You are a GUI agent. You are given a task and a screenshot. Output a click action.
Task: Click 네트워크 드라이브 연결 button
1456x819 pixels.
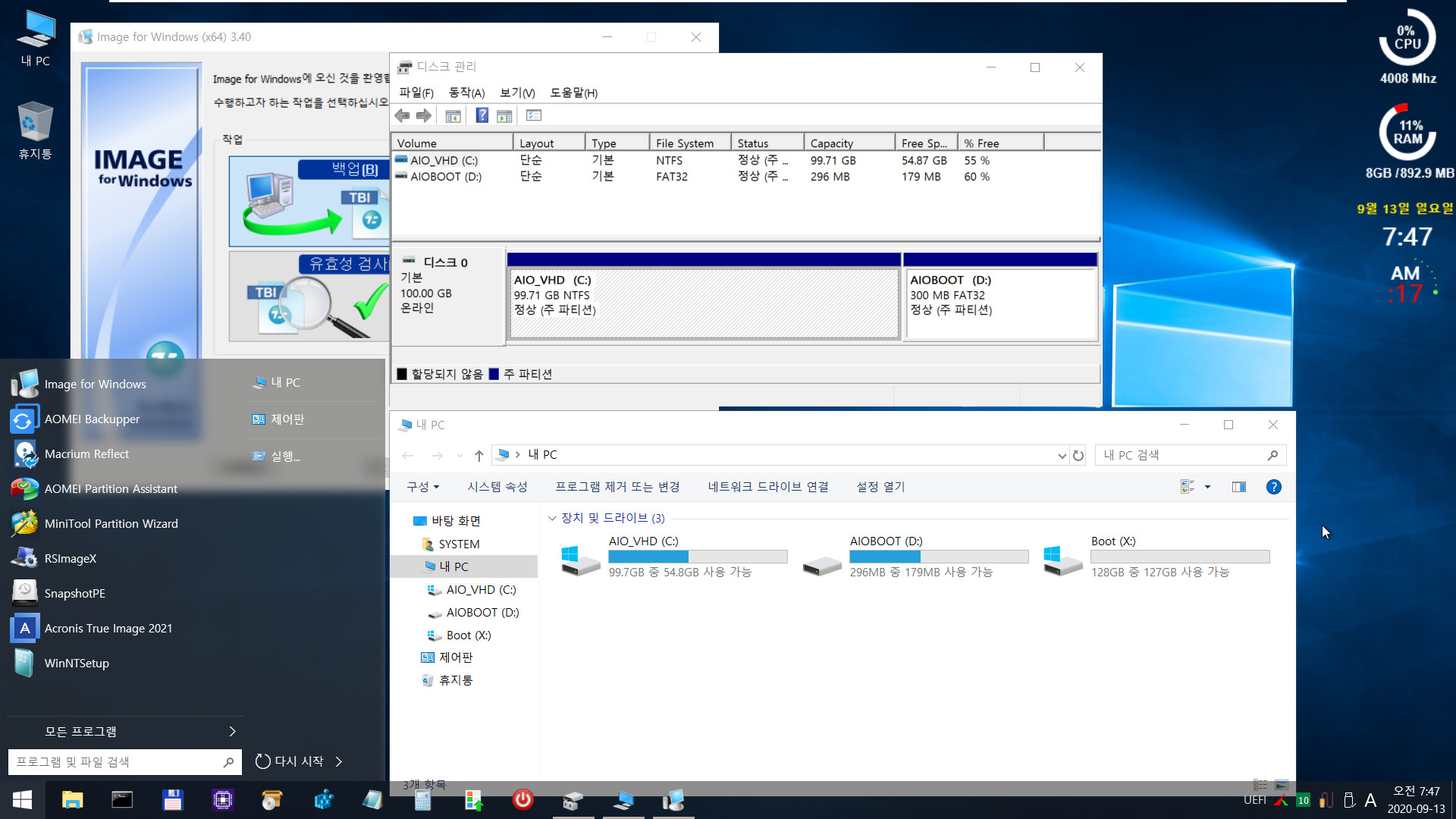coord(767,487)
